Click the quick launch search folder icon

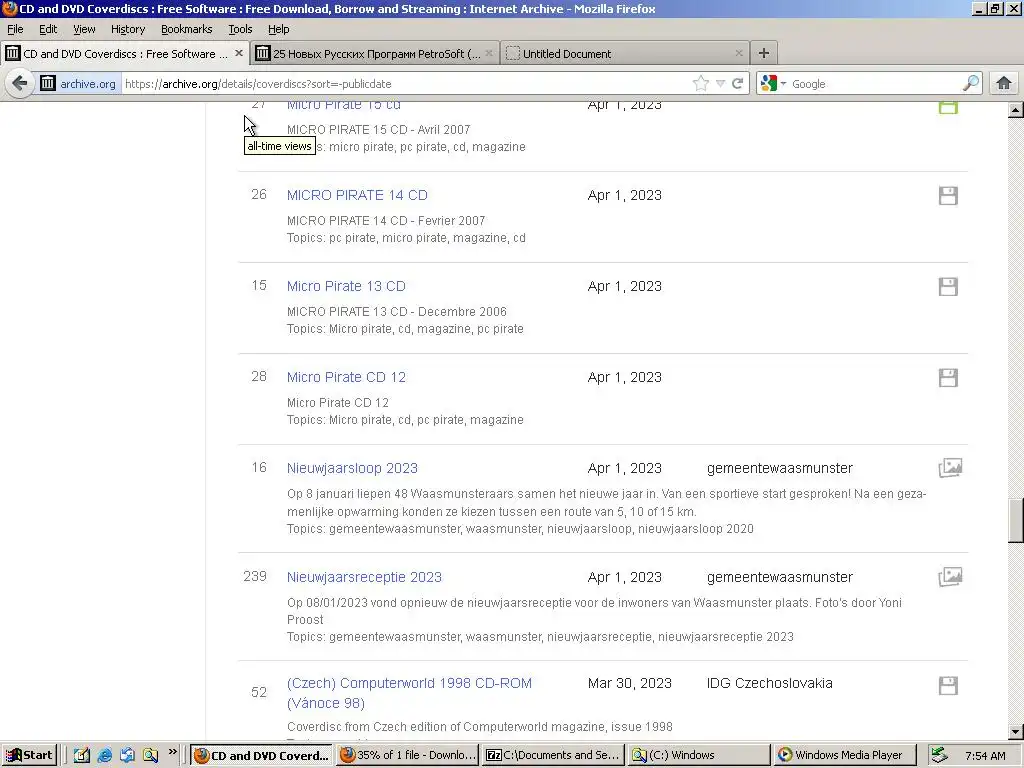150,756
